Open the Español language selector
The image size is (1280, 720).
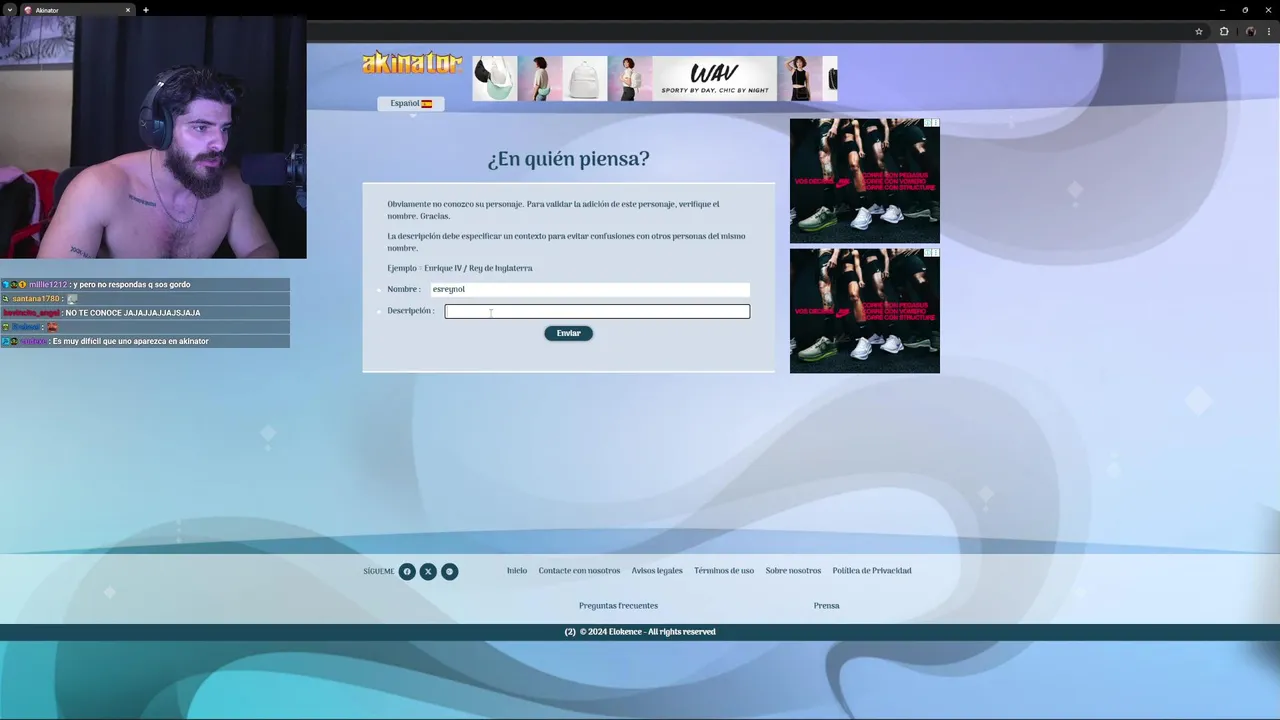pos(411,104)
